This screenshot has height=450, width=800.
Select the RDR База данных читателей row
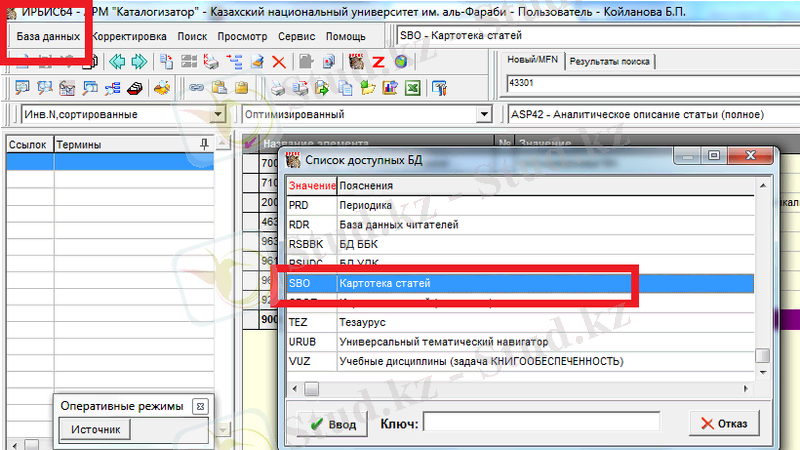pyautogui.click(x=520, y=224)
